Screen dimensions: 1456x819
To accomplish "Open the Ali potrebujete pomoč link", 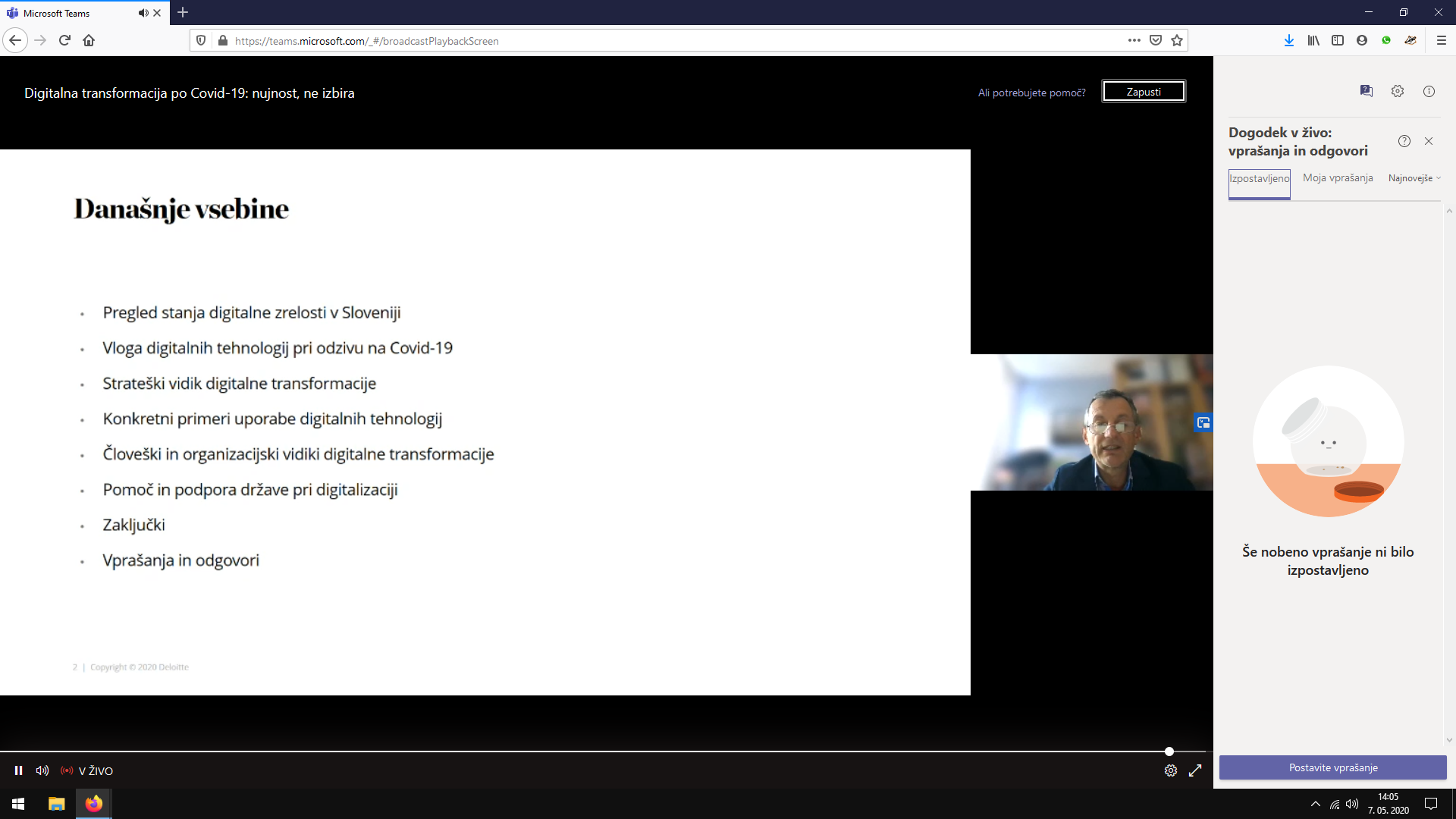I will point(1031,93).
